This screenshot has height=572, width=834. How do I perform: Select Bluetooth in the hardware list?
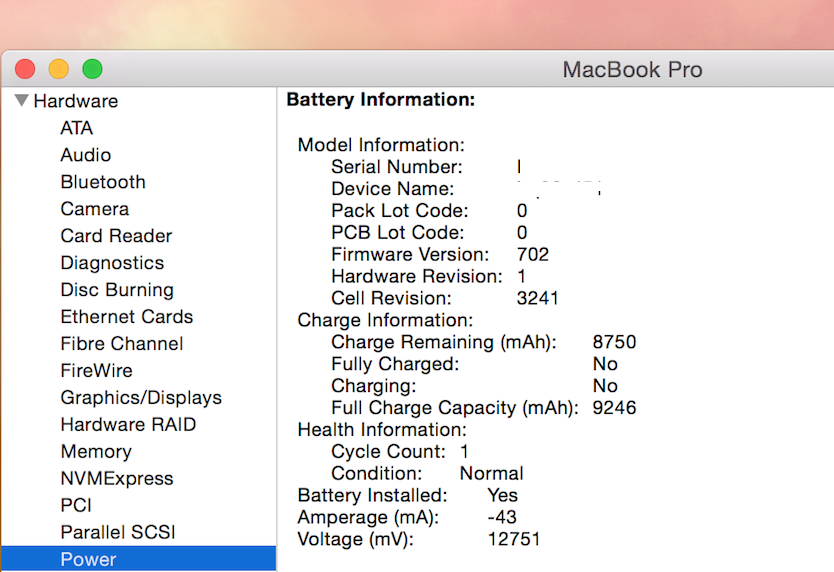tap(103, 182)
